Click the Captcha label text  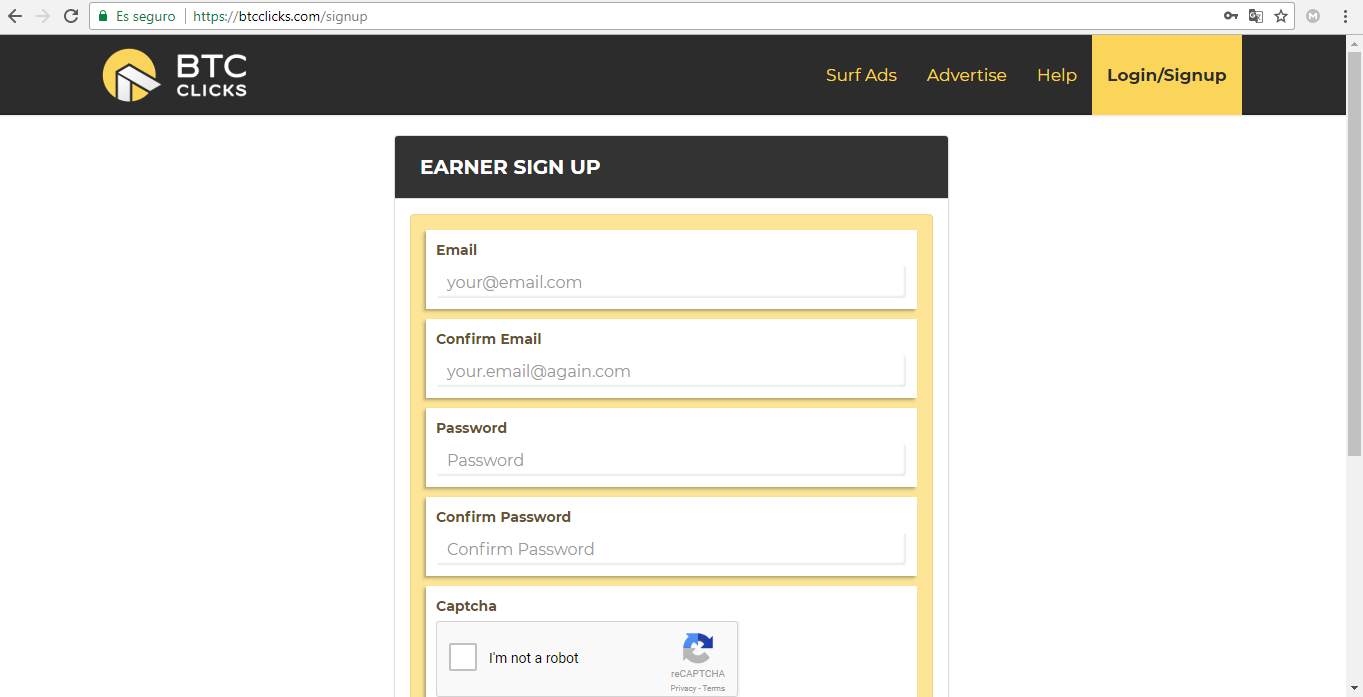466,606
